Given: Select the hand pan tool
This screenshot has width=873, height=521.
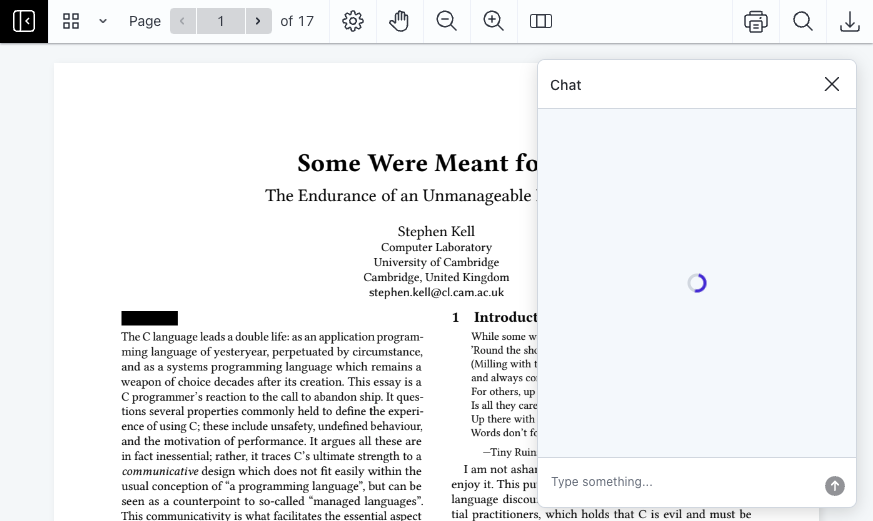Looking at the screenshot, I should pyautogui.click(x=399, y=21).
